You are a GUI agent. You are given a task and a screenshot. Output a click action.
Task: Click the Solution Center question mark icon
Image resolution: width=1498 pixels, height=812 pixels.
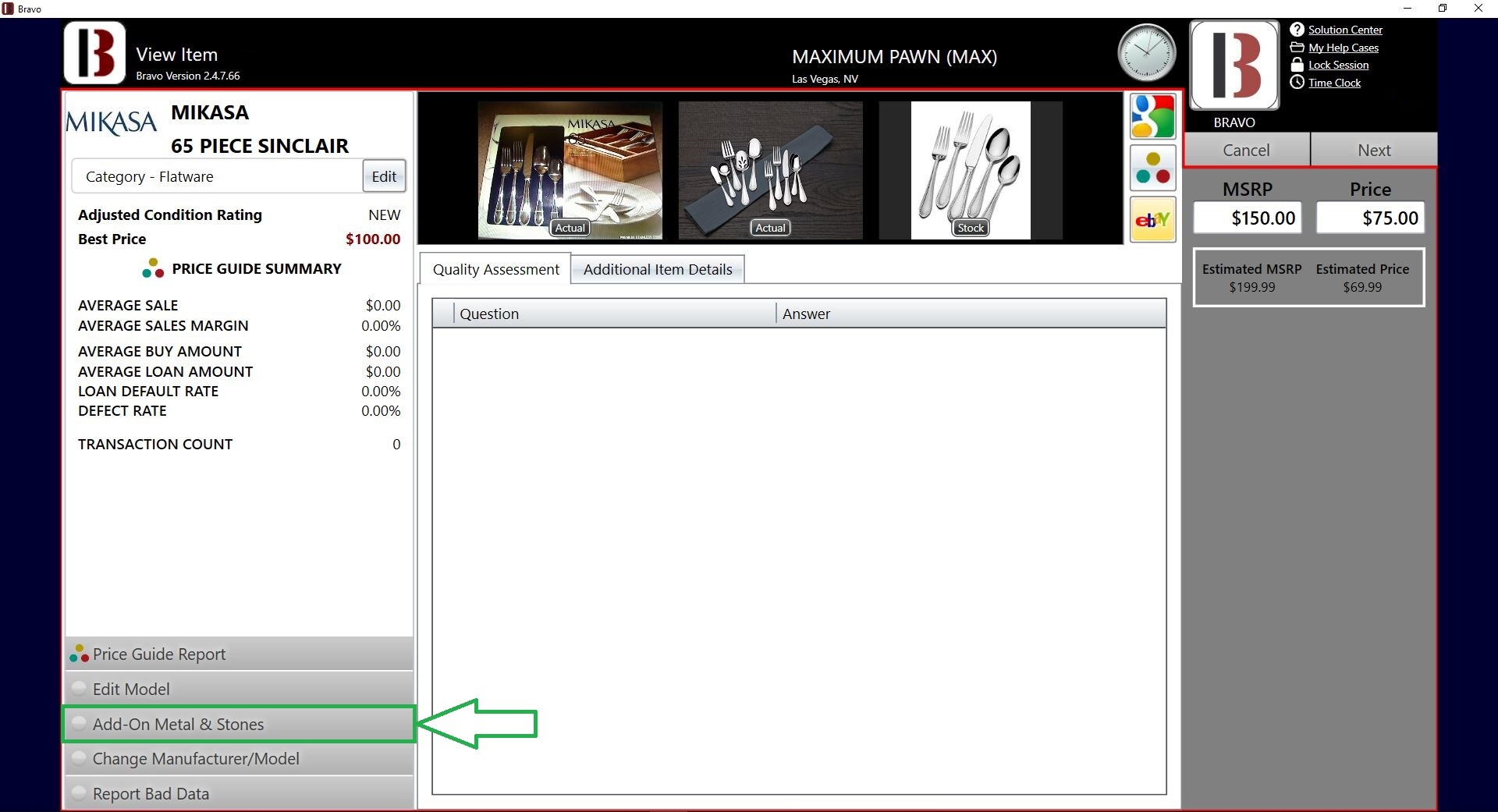pos(1297,30)
